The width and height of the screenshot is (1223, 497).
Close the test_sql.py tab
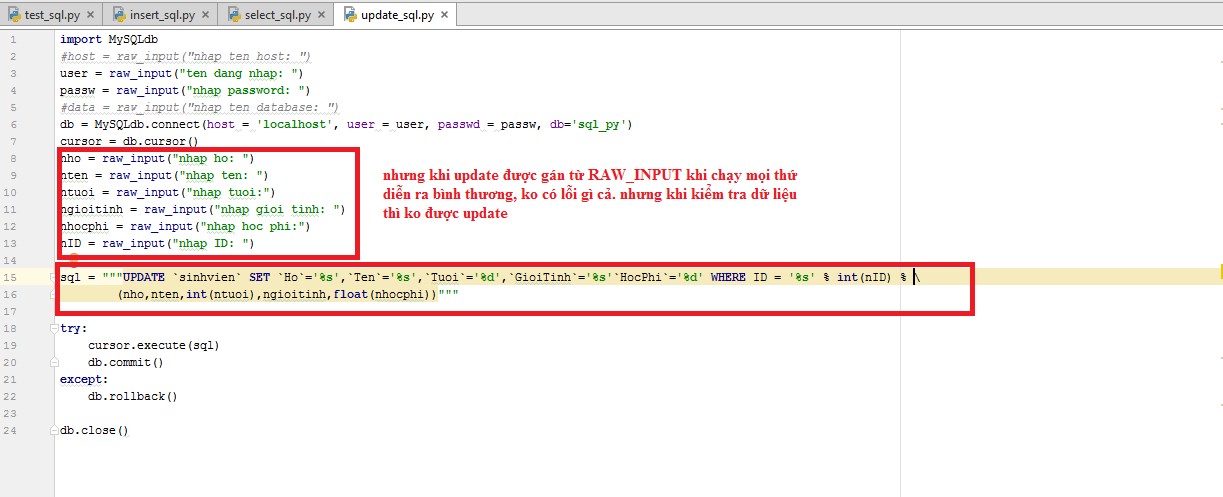(90, 16)
